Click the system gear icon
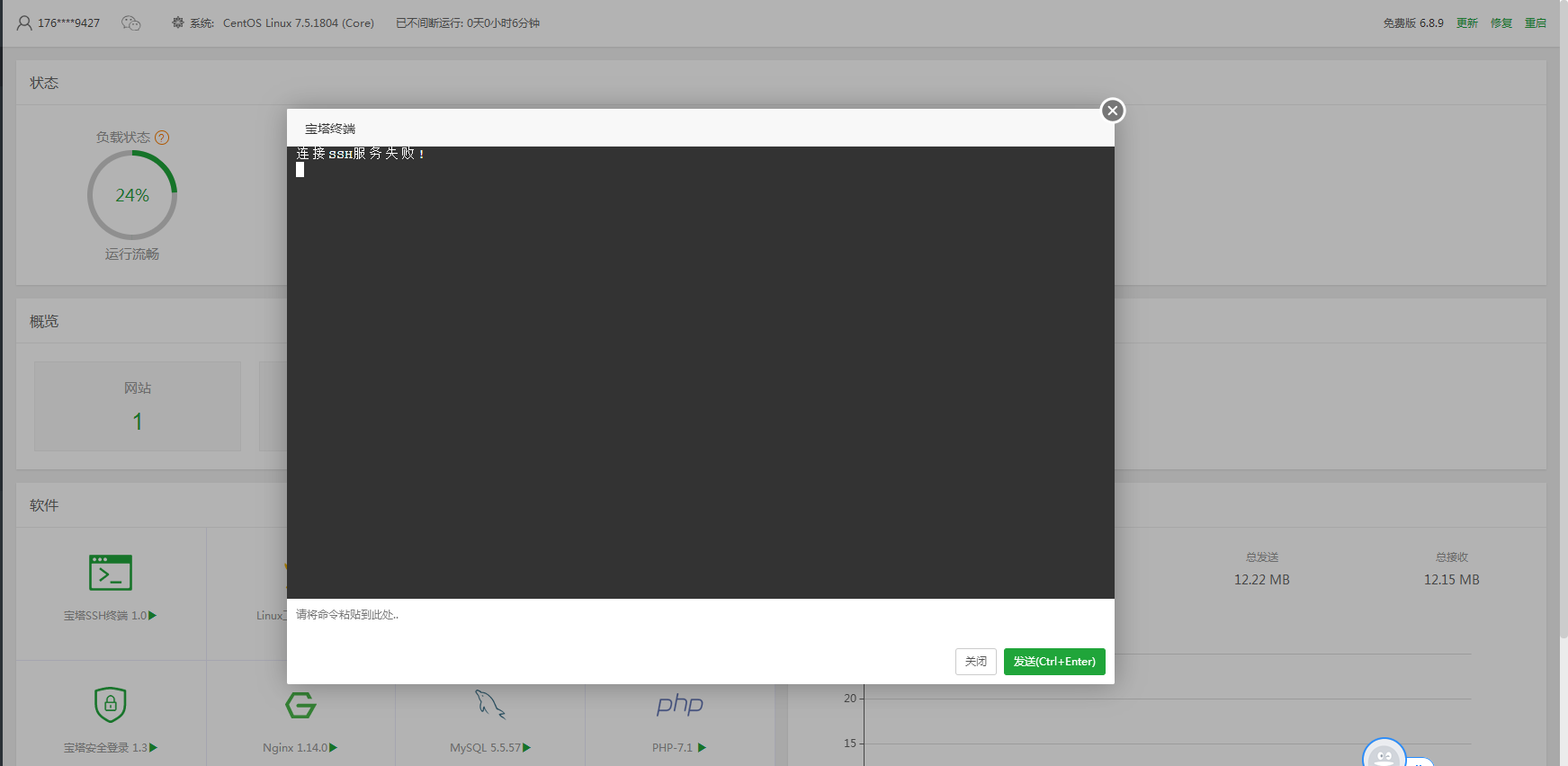Image resolution: width=1568 pixels, height=766 pixels. (178, 22)
